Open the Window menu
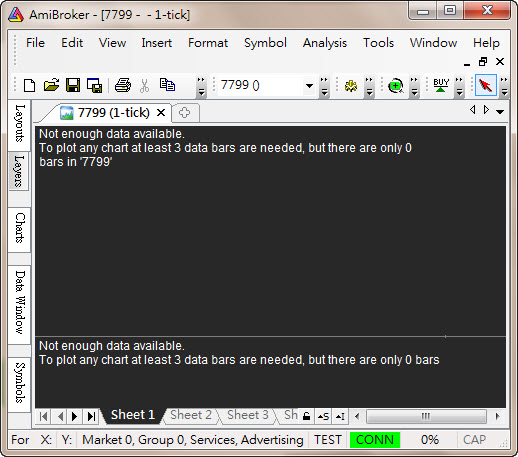518x457 pixels. point(433,43)
